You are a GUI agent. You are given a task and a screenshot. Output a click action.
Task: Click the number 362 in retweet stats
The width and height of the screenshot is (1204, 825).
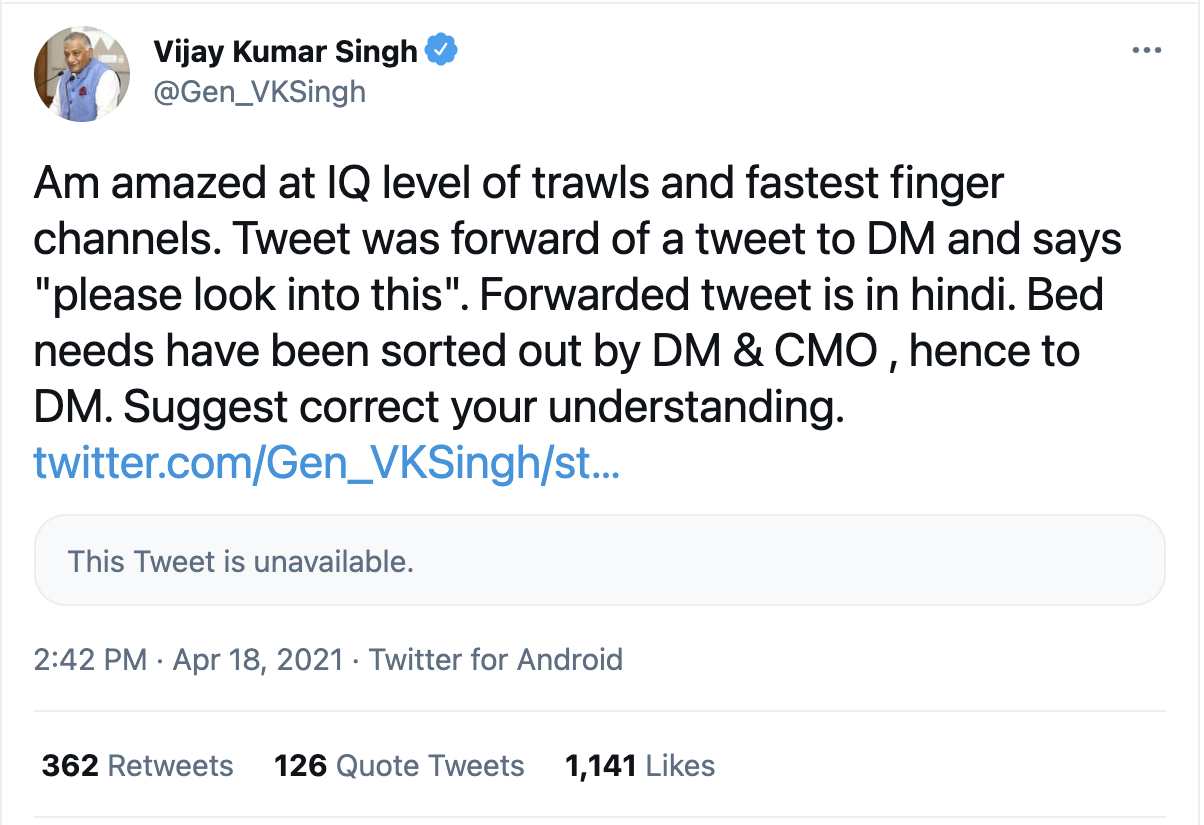click(x=70, y=766)
